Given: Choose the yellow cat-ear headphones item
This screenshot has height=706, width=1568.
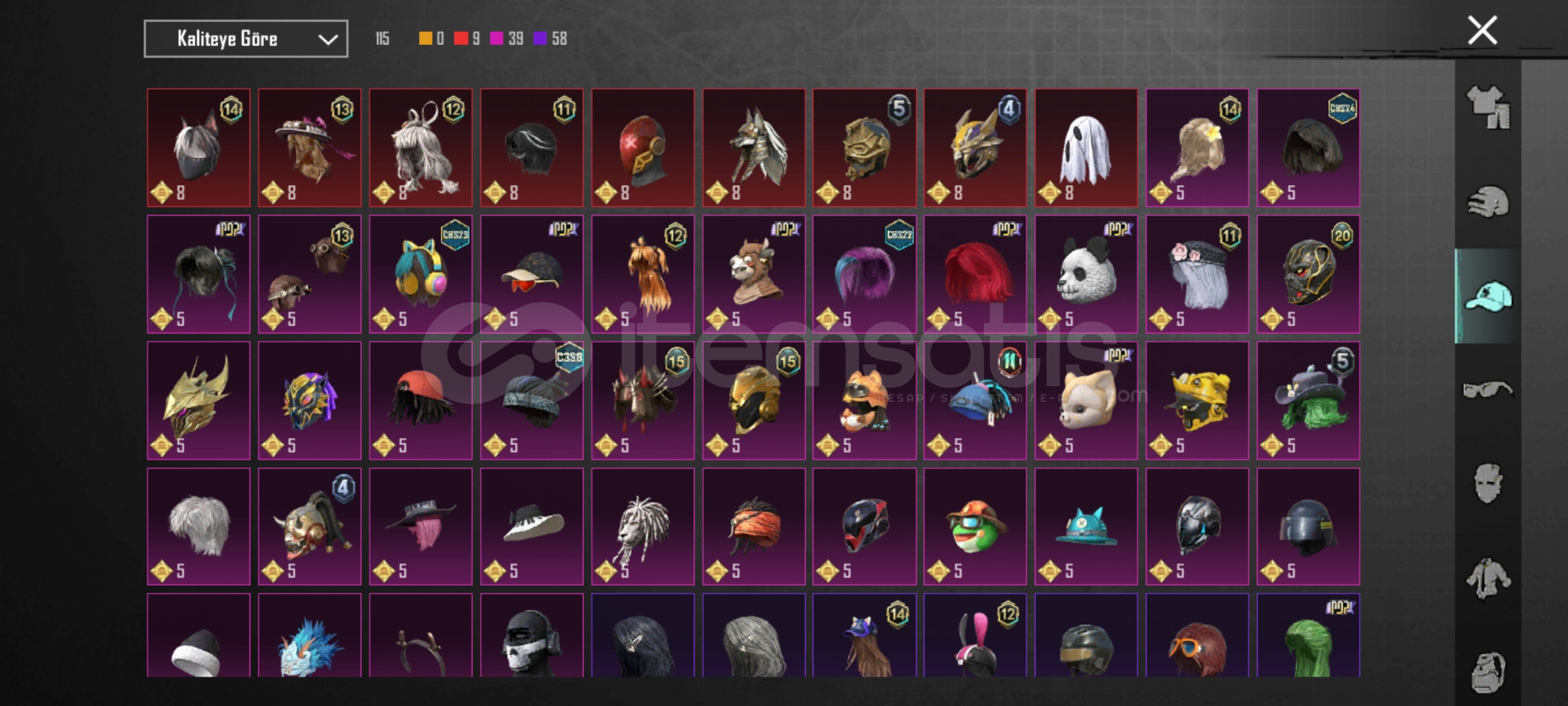Looking at the screenshot, I should point(421,274).
